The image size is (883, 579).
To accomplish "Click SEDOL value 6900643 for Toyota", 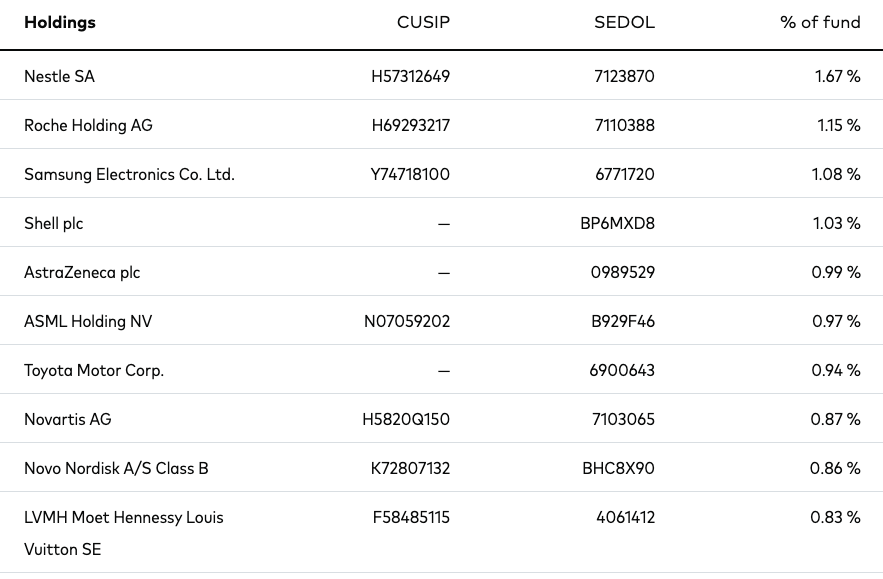I will pyautogui.click(x=622, y=370).
